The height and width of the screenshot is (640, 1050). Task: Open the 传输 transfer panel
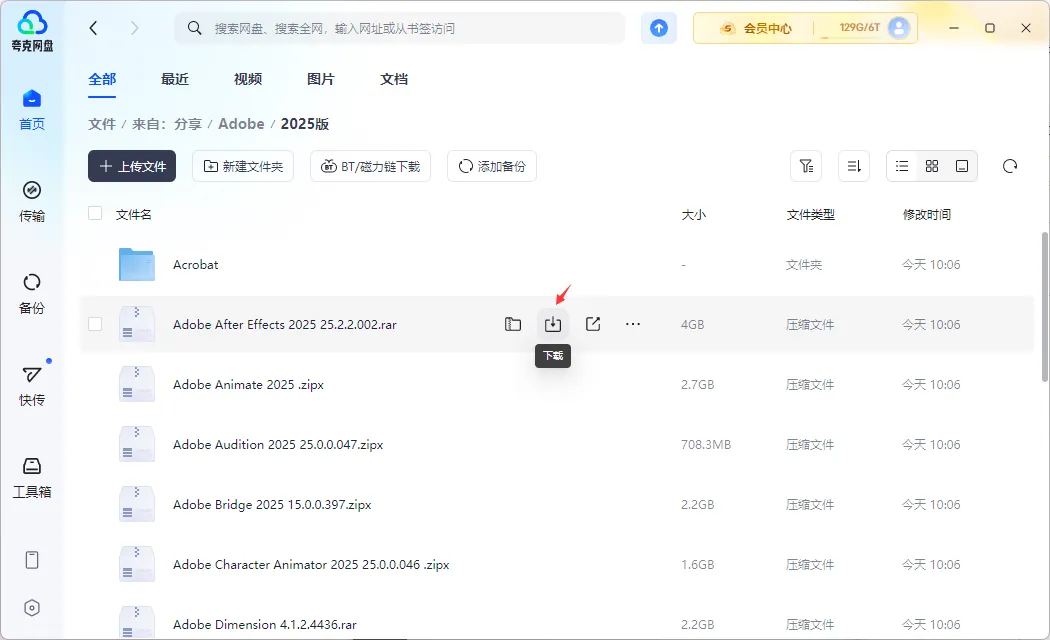(31, 202)
